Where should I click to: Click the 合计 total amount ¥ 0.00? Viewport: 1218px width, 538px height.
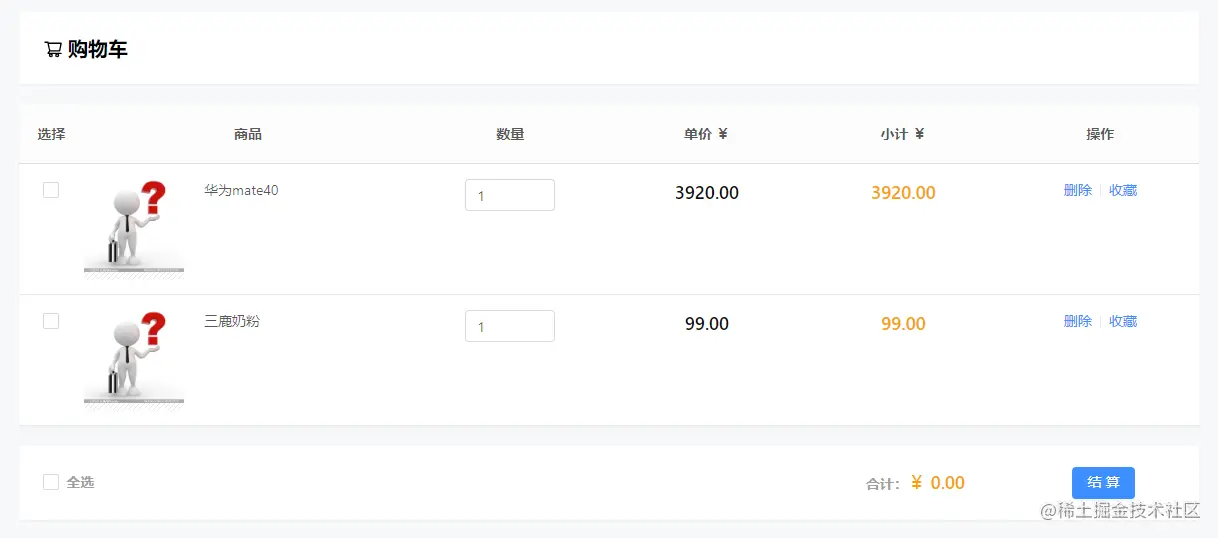pyautogui.click(x=938, y=483)
